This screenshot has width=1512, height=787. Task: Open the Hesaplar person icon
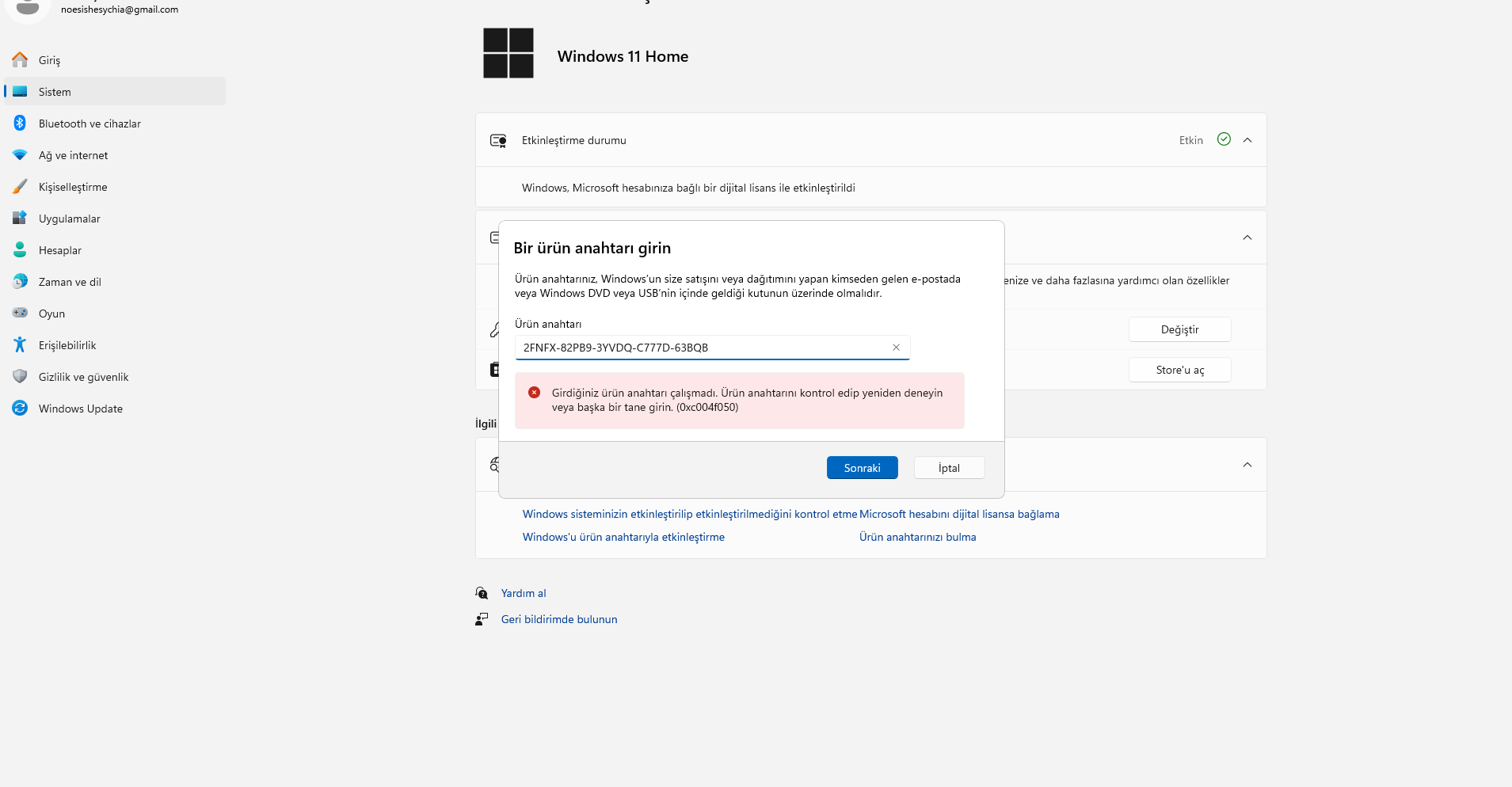20,250
